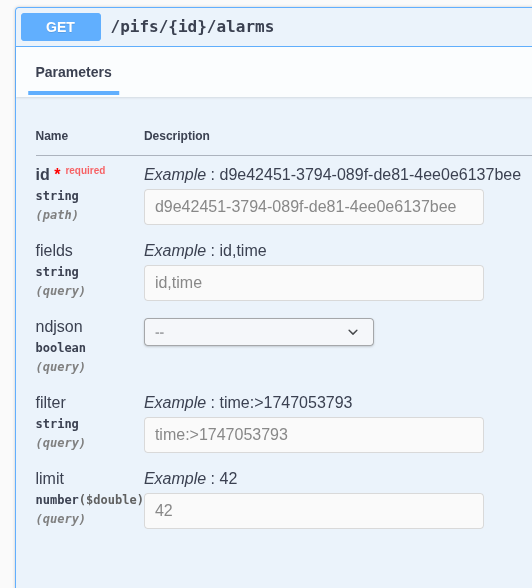Screen dimensions: 532x588
Task: Click the chevron arrow in ndjson select
Action: (x=353, y=332)
